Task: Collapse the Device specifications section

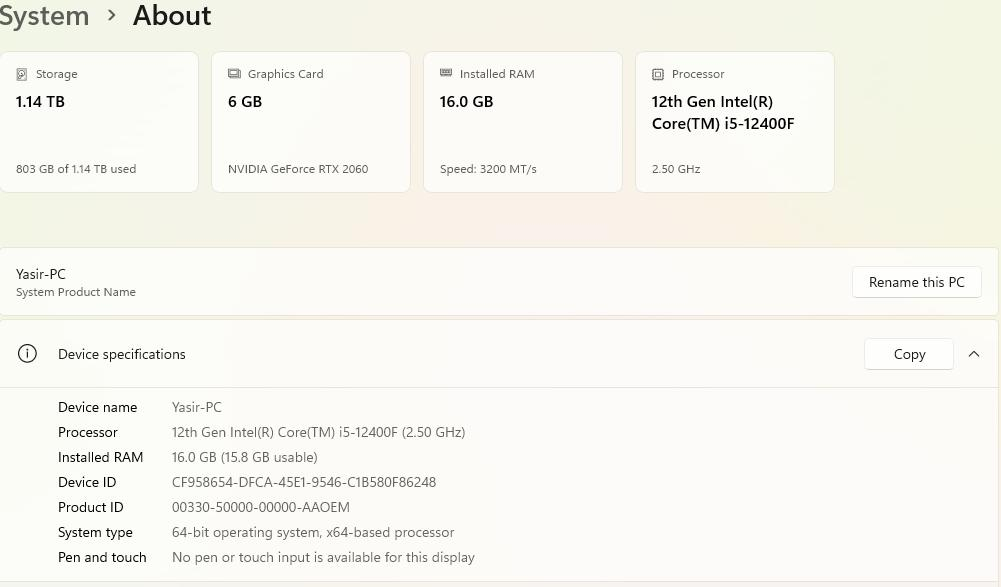Action: click(x=974, y=354)
